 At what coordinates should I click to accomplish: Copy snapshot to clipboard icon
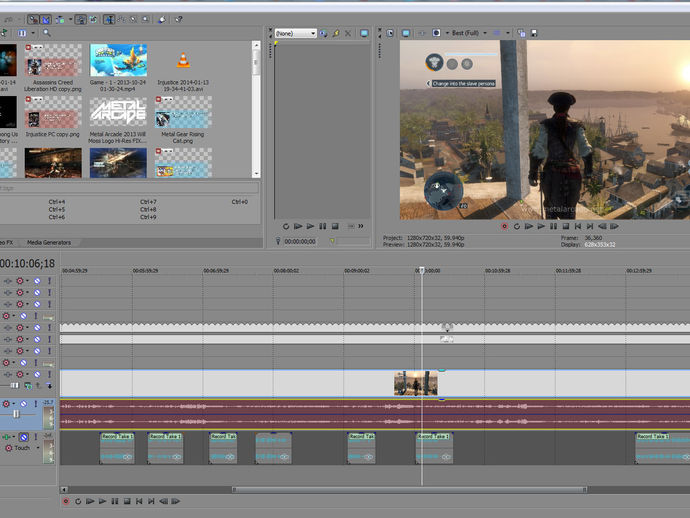coord(521,33)
